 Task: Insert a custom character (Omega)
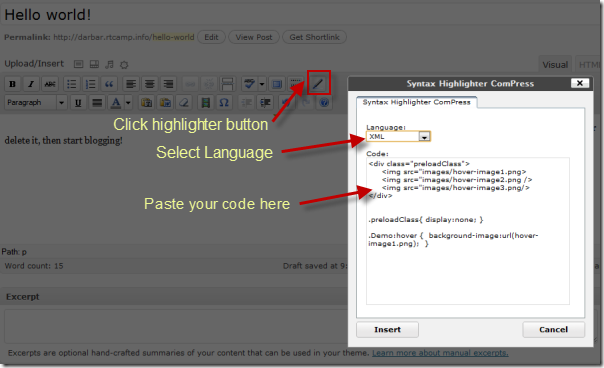(x=224, y=103)
